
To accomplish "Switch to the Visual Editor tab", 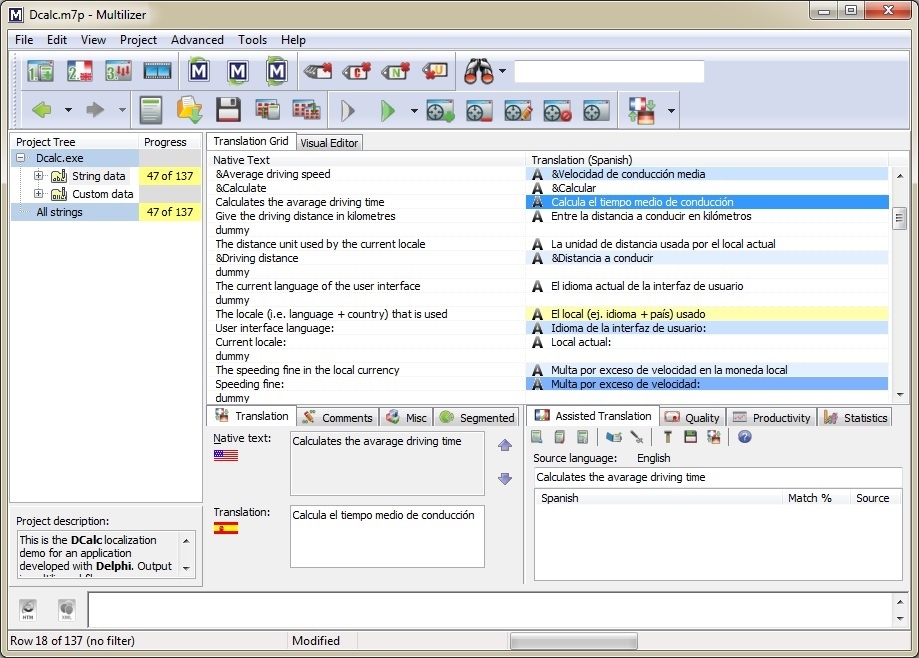I will click(329, 143).
